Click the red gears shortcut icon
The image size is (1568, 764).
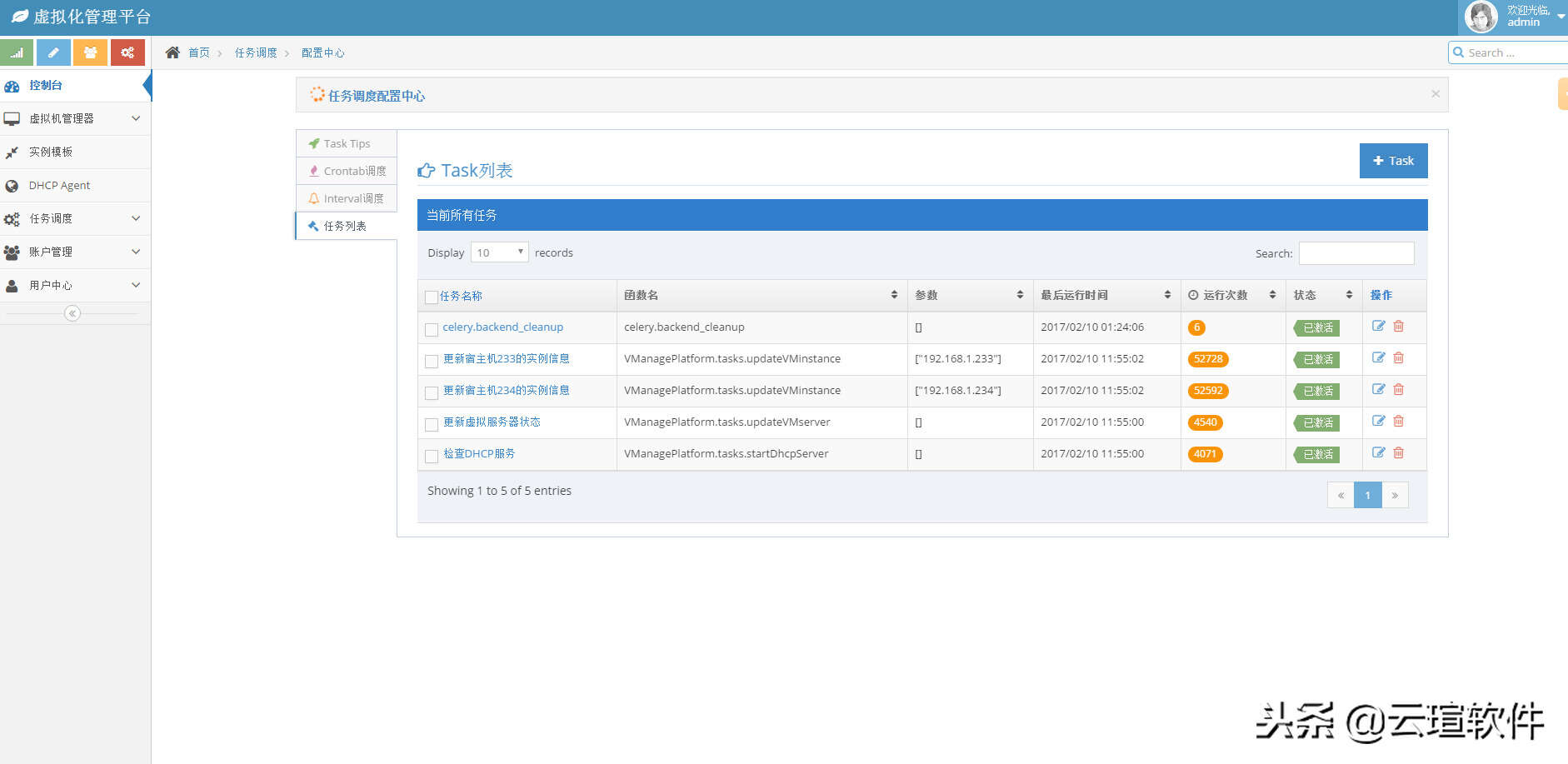[127, 52]
